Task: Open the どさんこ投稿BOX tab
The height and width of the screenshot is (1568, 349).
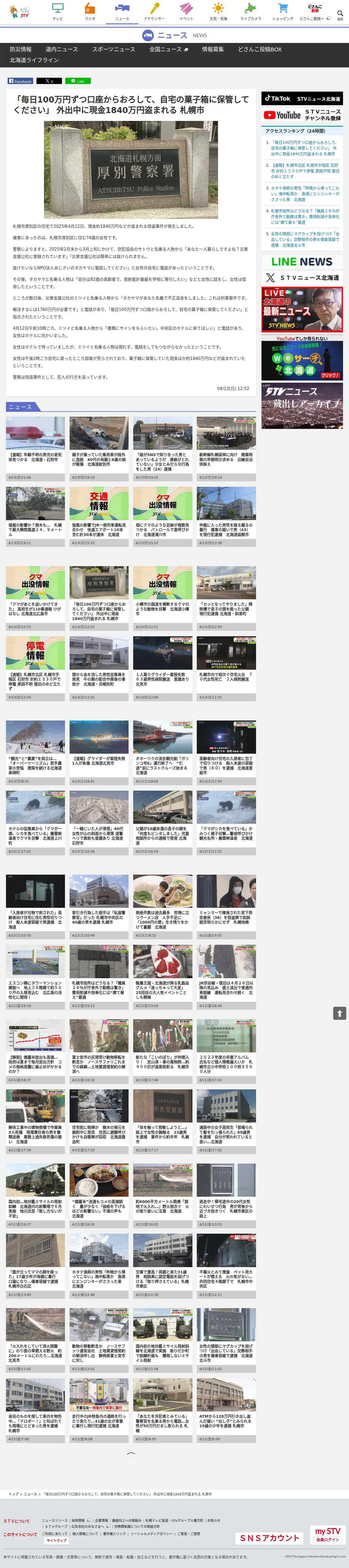Action: click(x=260, y=49)
